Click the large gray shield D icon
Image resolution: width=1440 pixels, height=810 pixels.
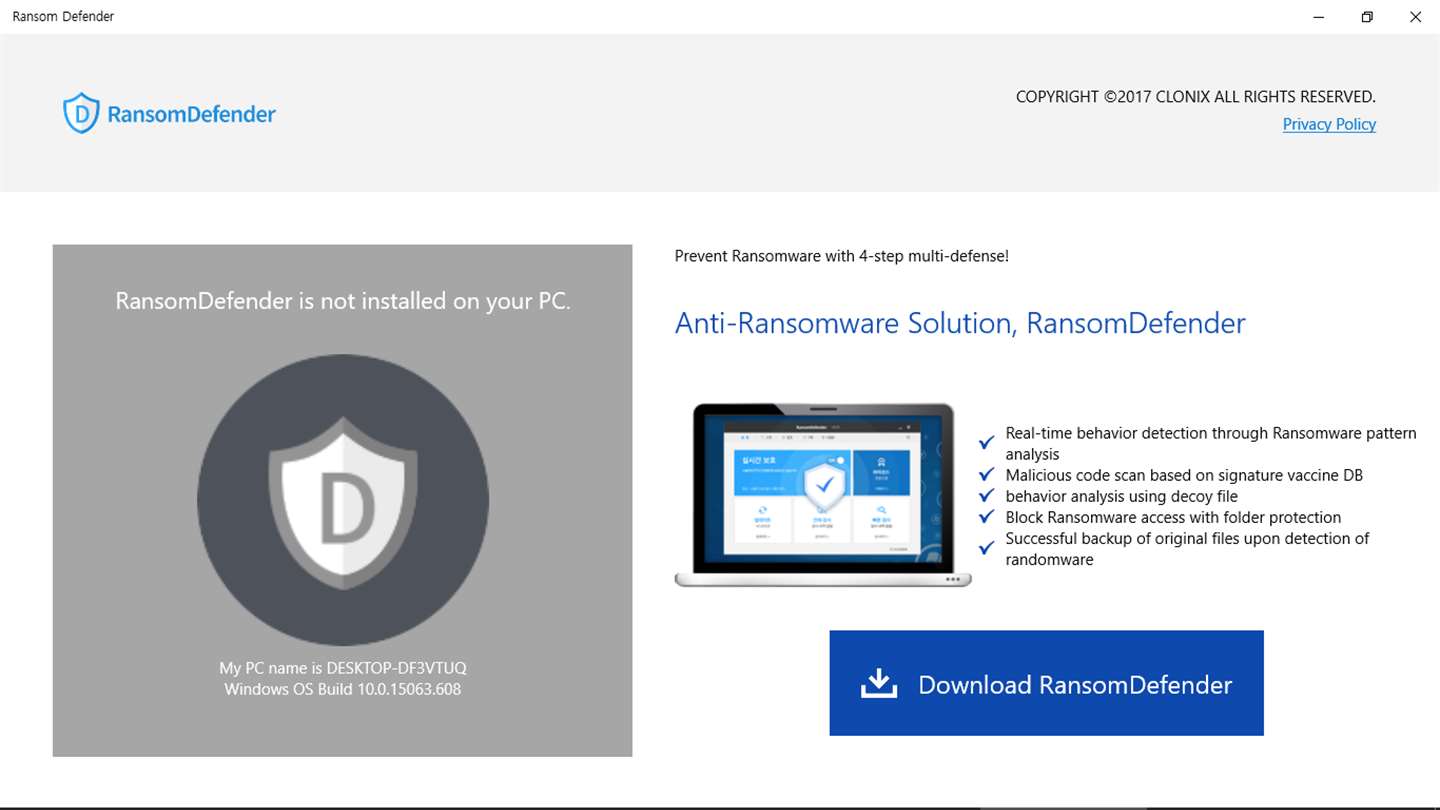pos(343,500)
